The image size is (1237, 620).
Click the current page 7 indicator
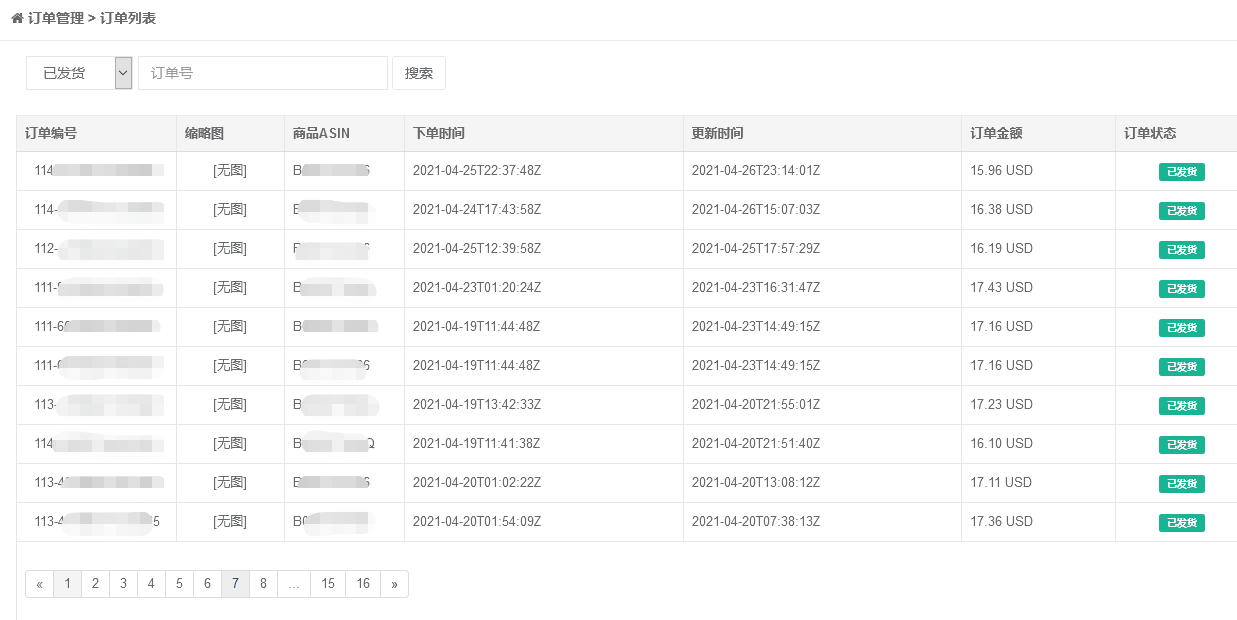(x=235, y=583)
